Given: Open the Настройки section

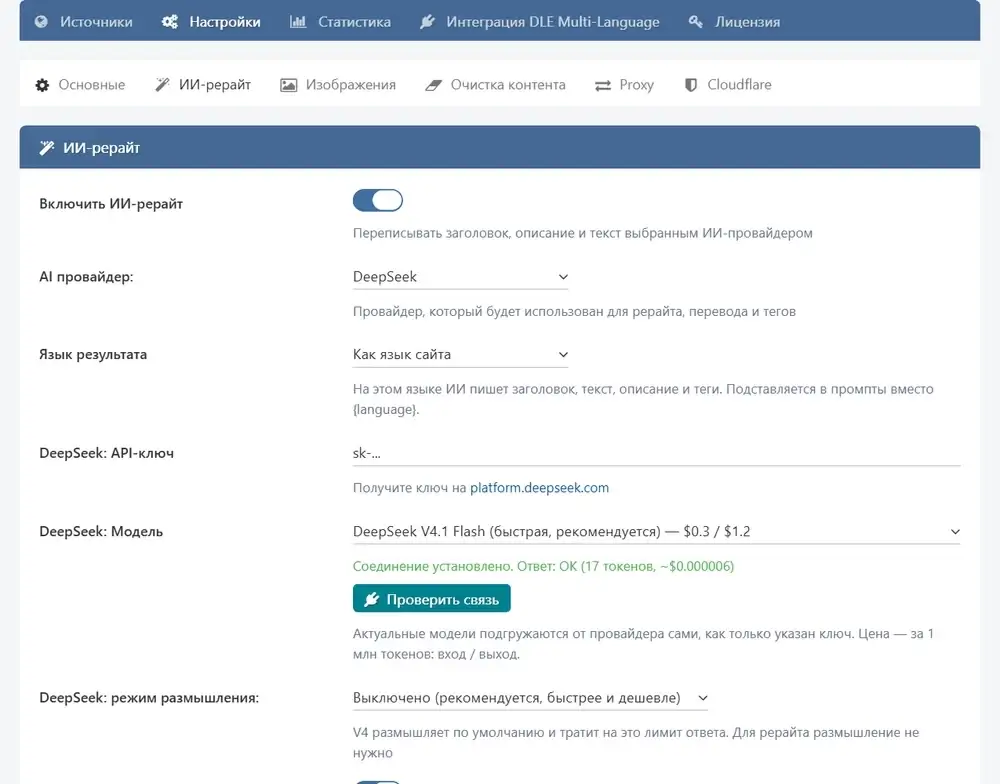Looking at the screenshot, I should (x=211, y=22).
